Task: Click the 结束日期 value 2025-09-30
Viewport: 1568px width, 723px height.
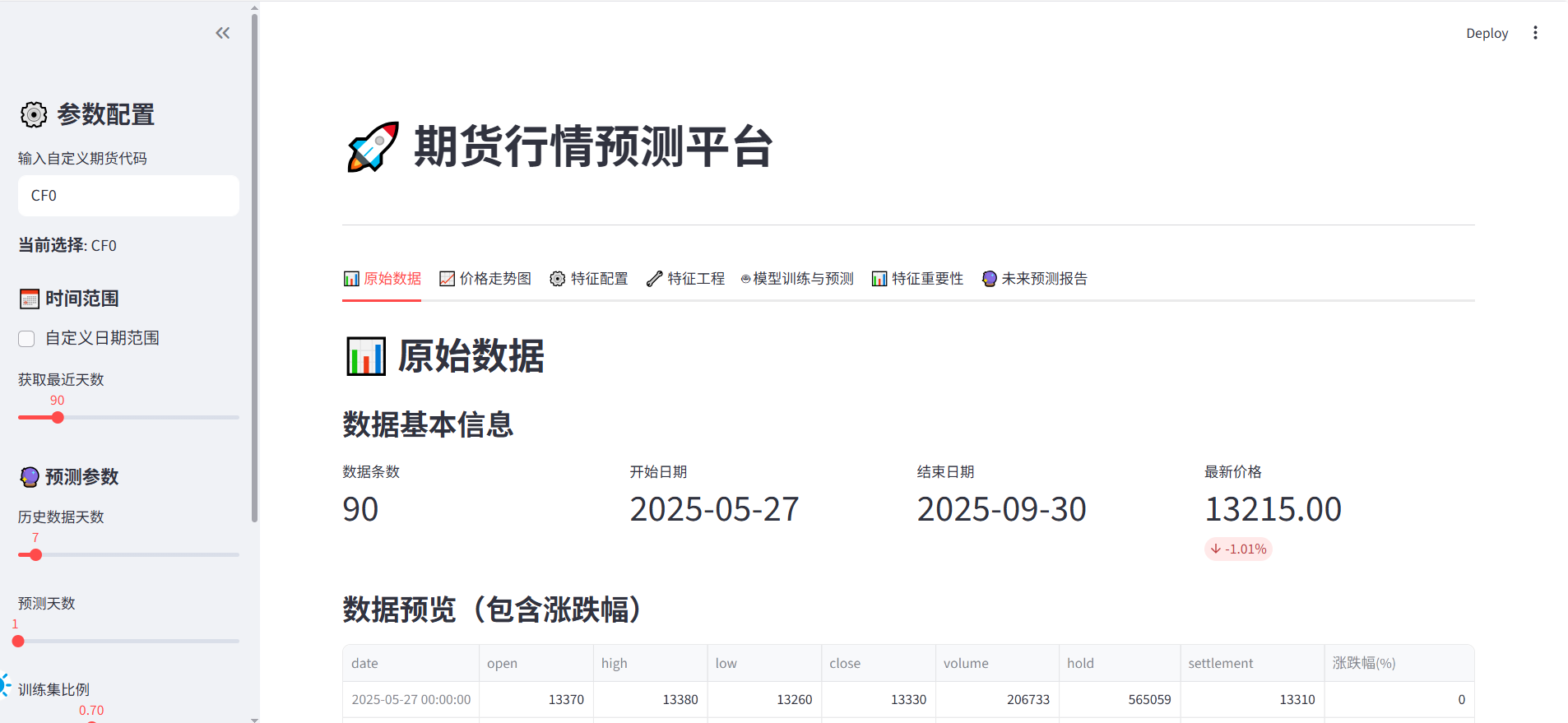Action: pyautogui.click(x=1001, y=509)
